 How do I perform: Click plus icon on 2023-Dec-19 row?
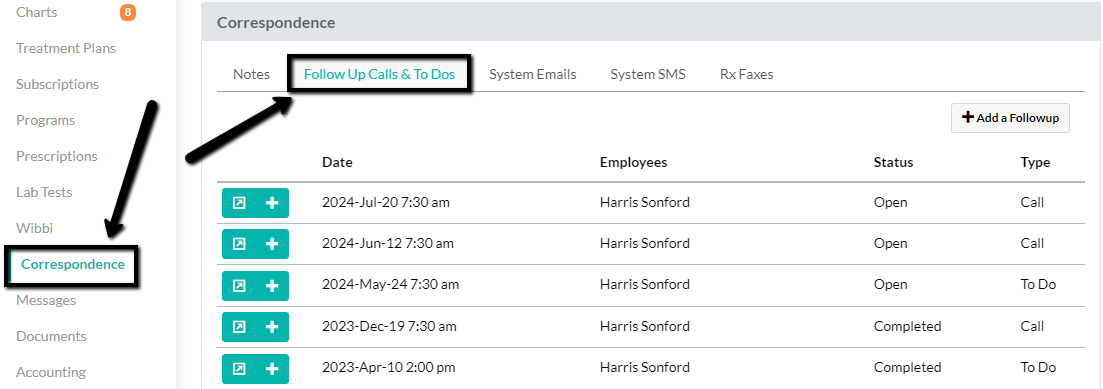tap(272, 327)
